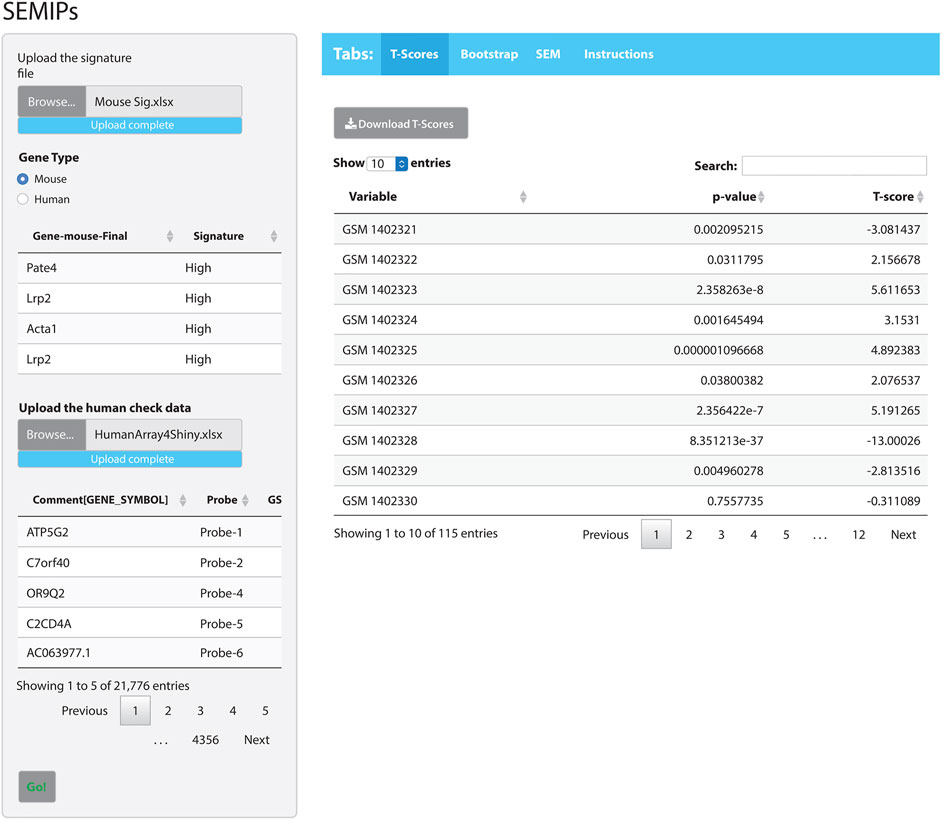Click T-score 4.892383 cell
Screen dimensions: 941x820
coord(895,350)
